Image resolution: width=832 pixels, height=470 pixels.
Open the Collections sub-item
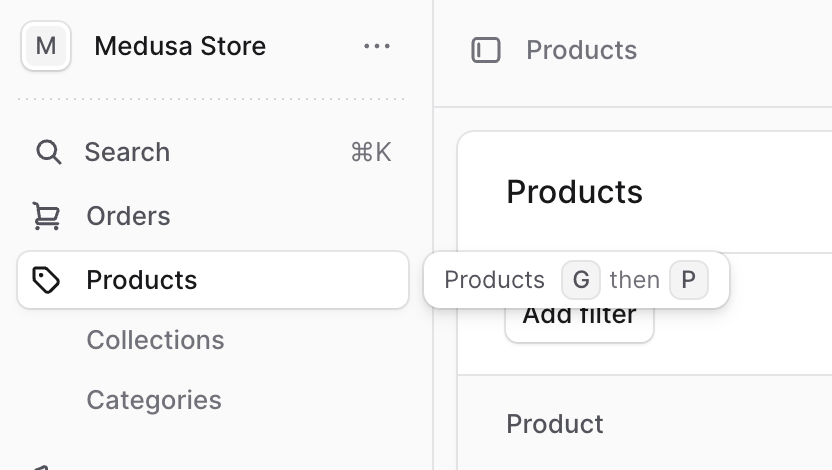(155, 340)
